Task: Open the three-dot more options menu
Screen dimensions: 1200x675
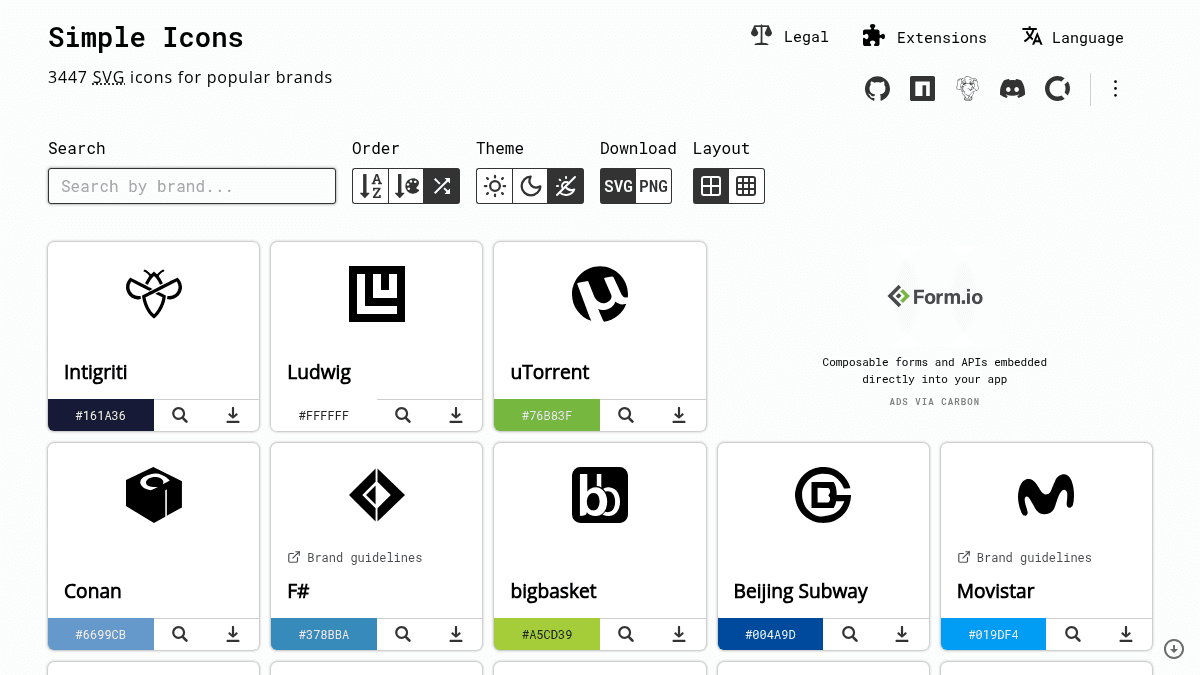Action: 1115,89
